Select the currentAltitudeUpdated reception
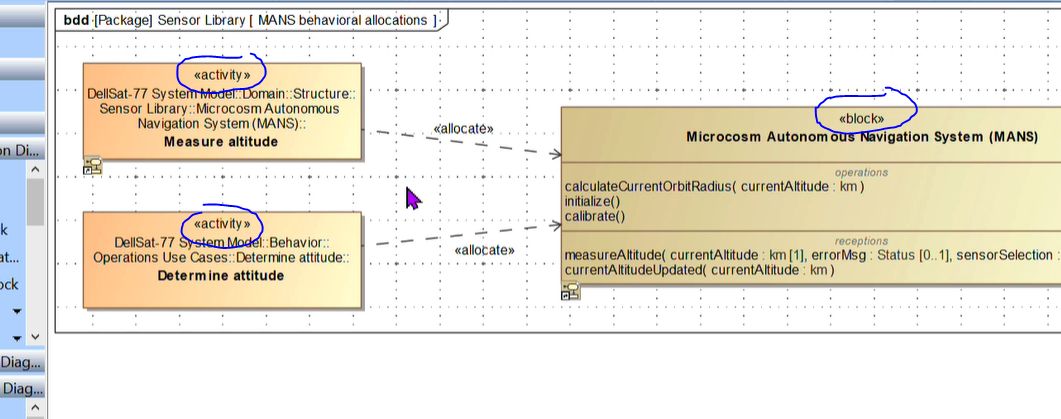The image size is (1061, 419). [x=700, y=270]
